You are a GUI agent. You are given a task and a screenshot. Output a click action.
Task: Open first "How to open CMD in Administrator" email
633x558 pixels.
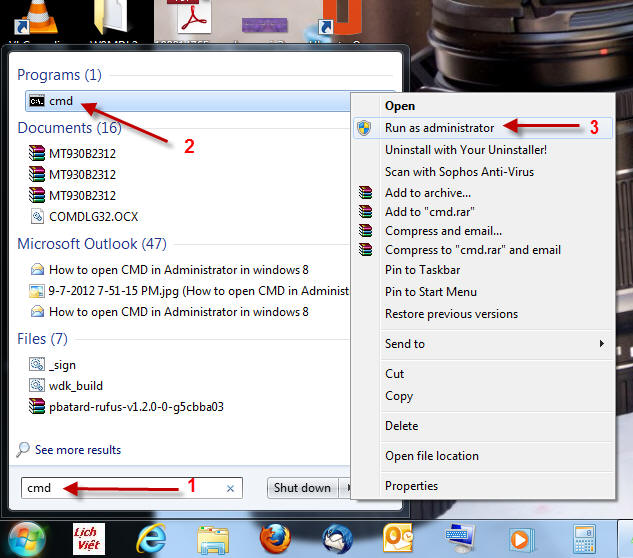pos(178,270)
